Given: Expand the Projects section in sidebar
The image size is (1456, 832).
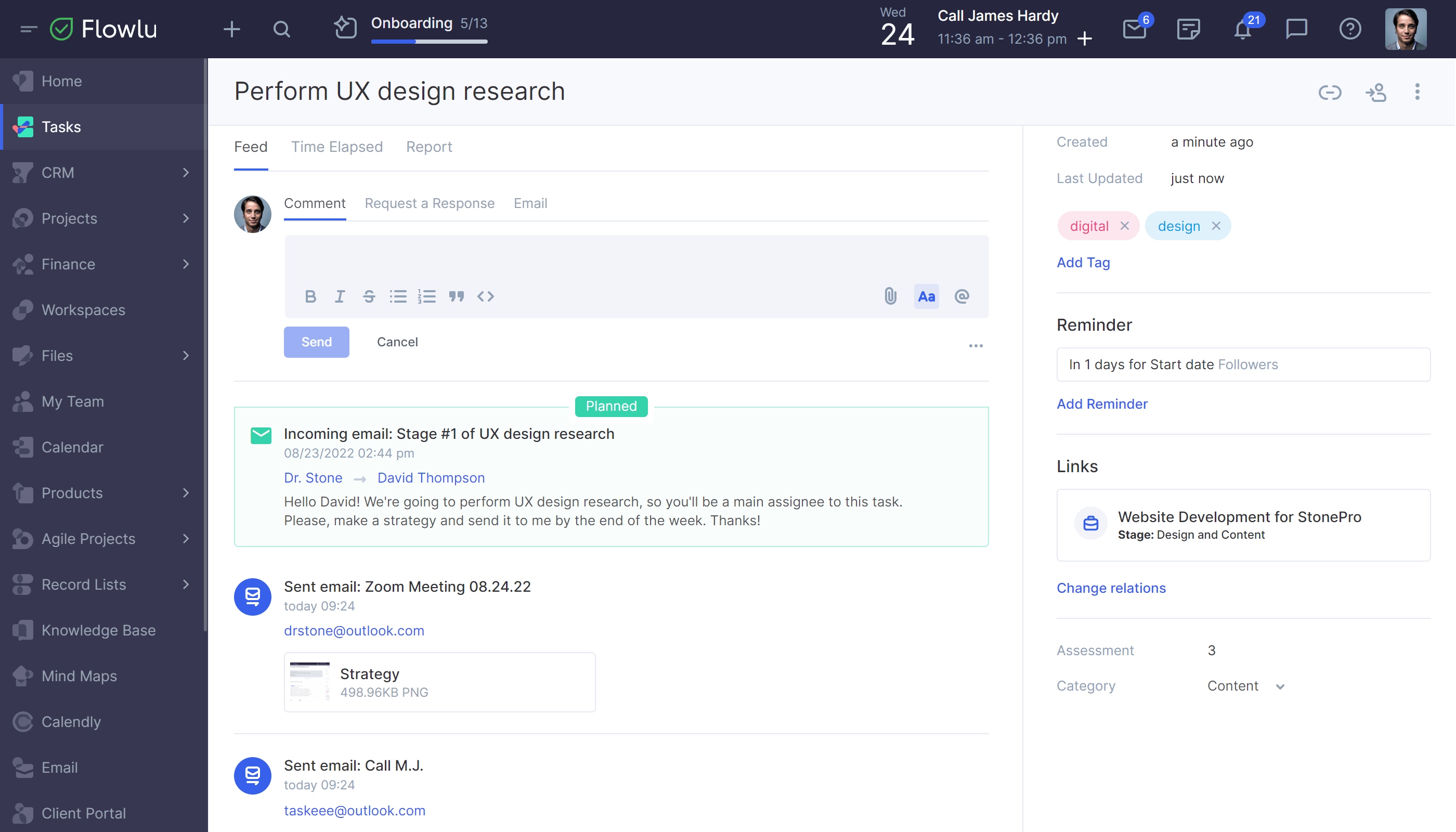Looking at the screenshot, I should (x=187, y=218).
